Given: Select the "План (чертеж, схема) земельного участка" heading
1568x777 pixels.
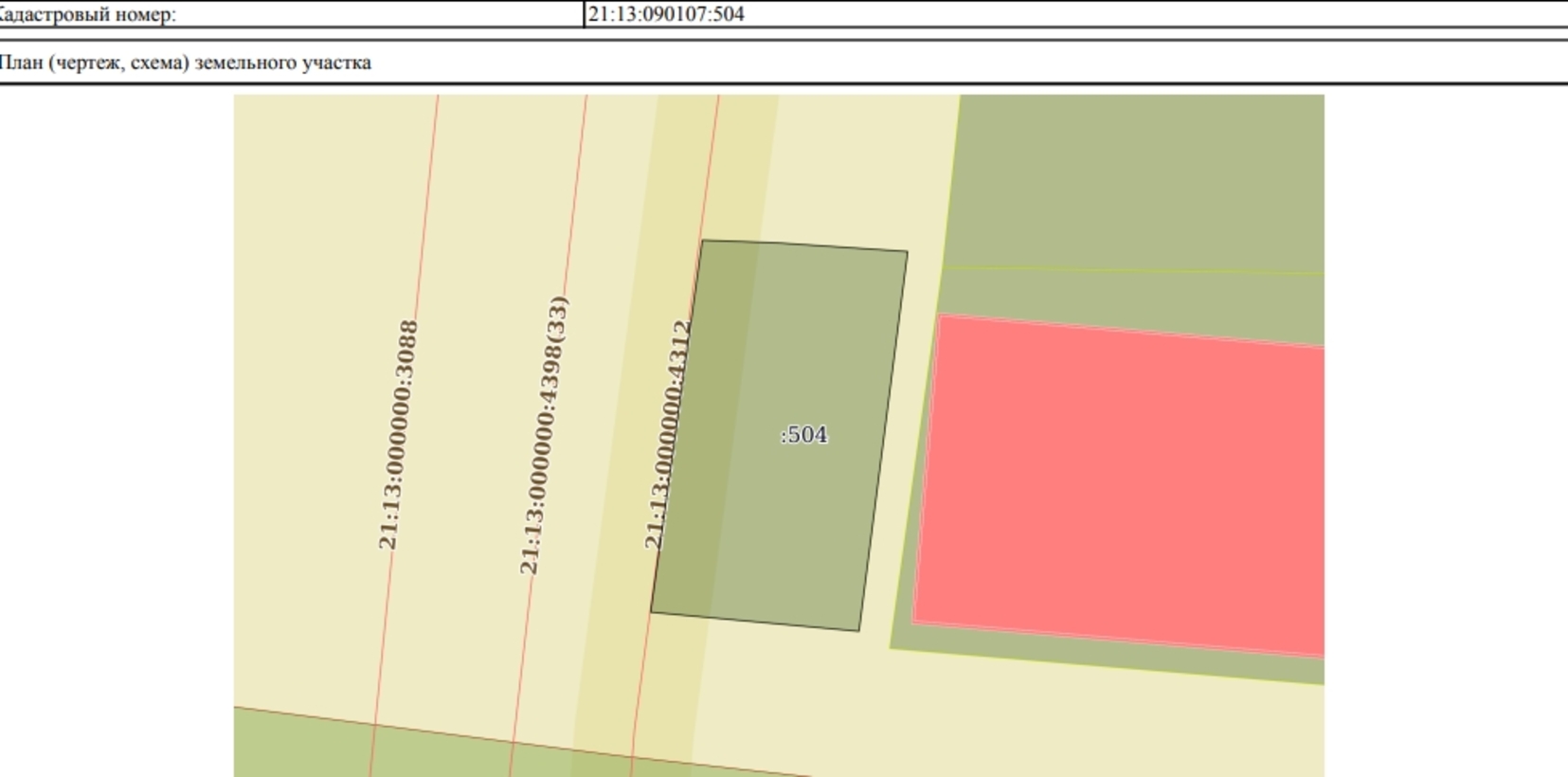Looking at the screenshot, I should coord(186,63).
